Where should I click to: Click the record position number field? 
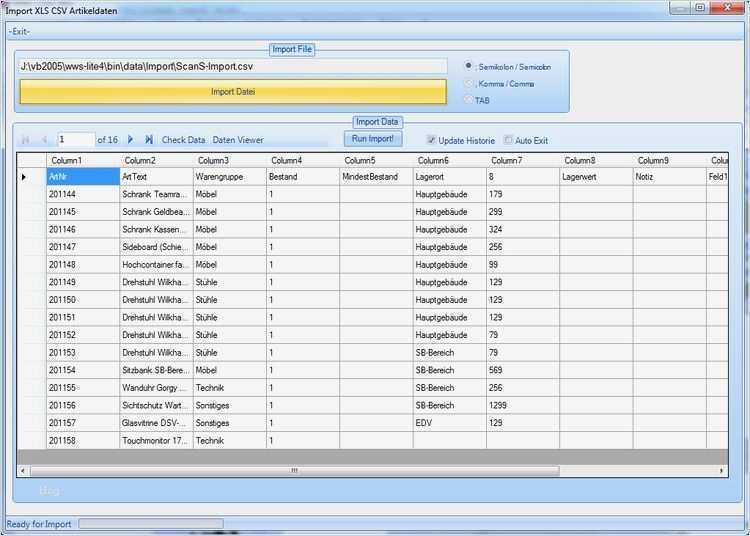[x=75, y=140]
